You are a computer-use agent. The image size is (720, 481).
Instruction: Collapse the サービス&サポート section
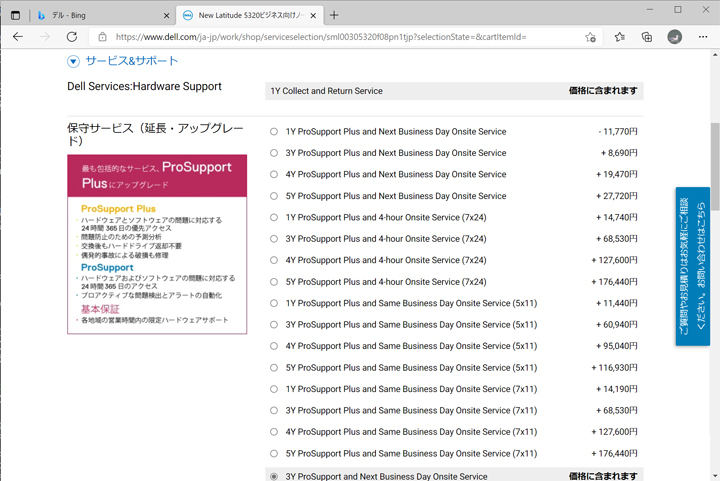pyautogui.click(x=73, y=61)
